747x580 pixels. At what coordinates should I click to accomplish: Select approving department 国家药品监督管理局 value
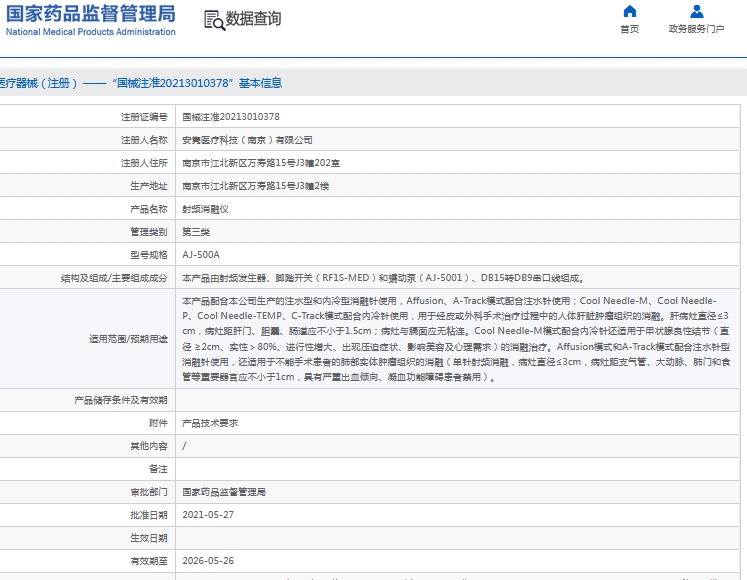[x=224, y=492]
